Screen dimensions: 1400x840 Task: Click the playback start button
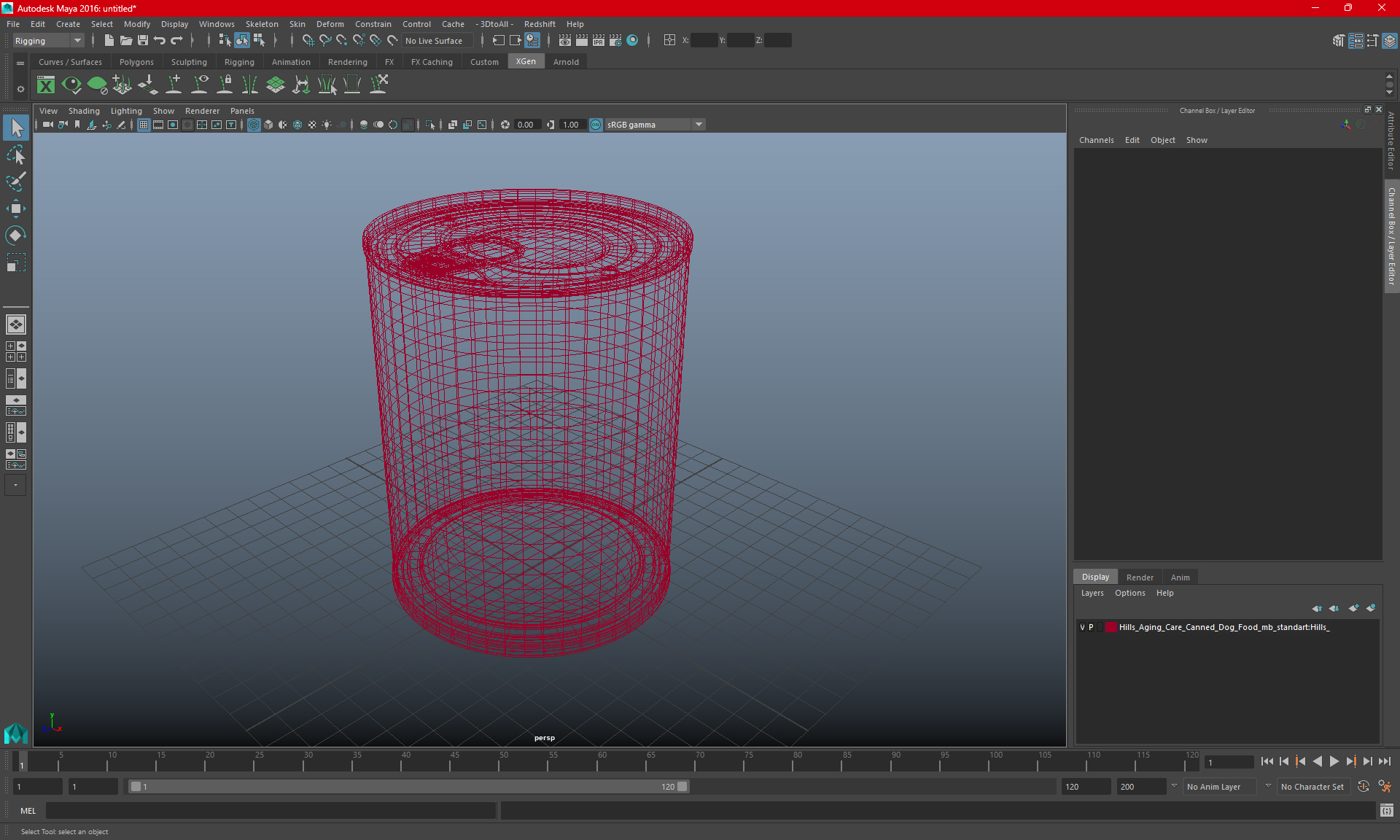pyautogui.click(x=1334, y=763)
